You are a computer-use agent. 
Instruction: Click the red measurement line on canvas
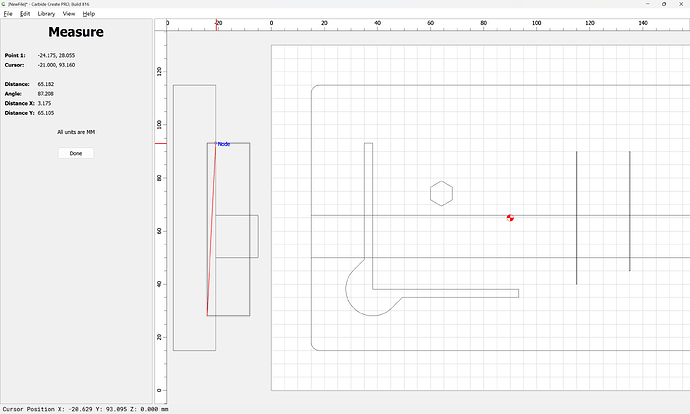pyautogui.click(x=211, y=229)
